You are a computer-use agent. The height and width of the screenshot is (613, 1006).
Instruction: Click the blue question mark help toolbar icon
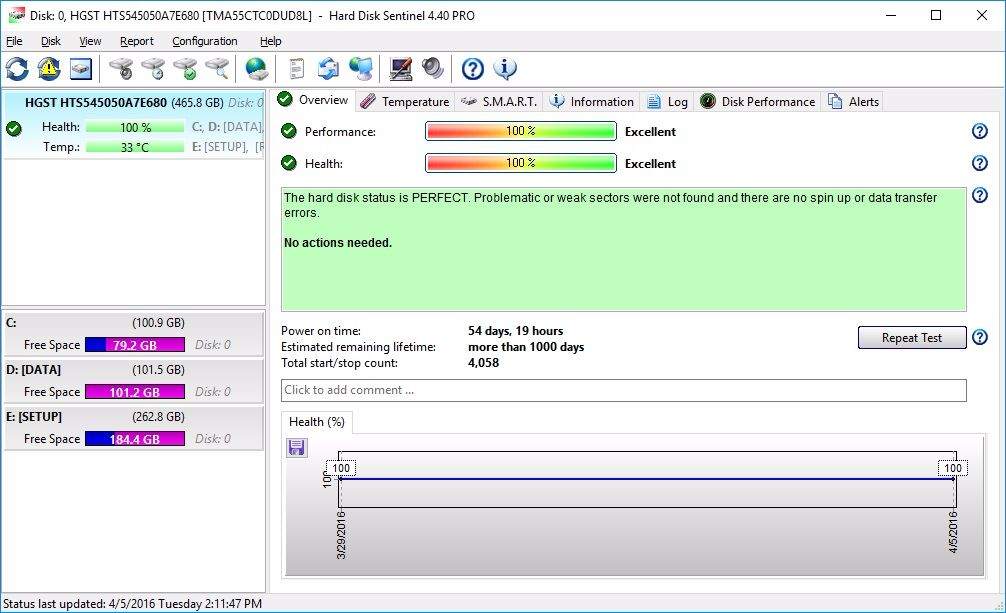473,69
